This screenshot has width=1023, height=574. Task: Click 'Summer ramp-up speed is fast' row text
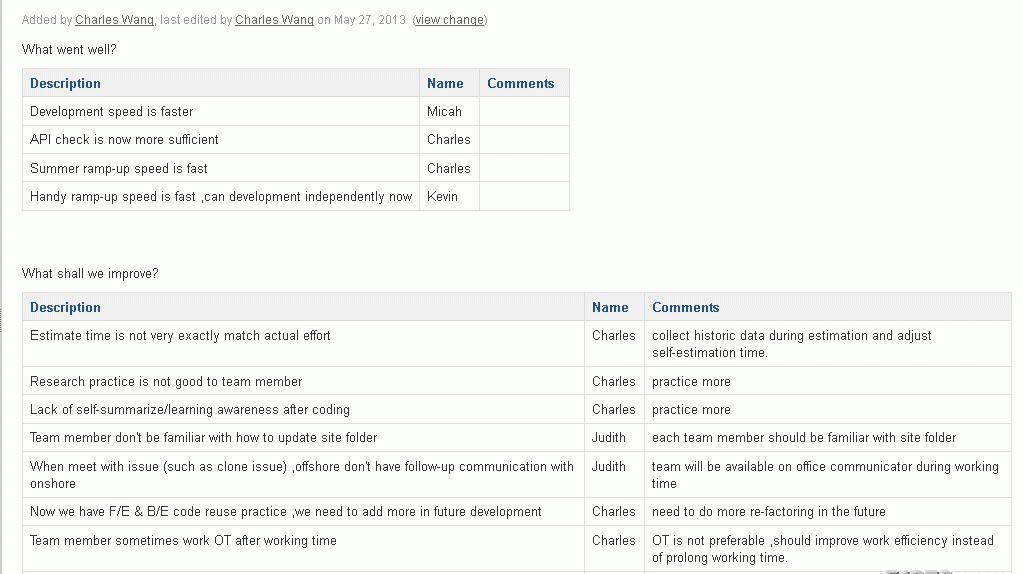tap(119, 168)
